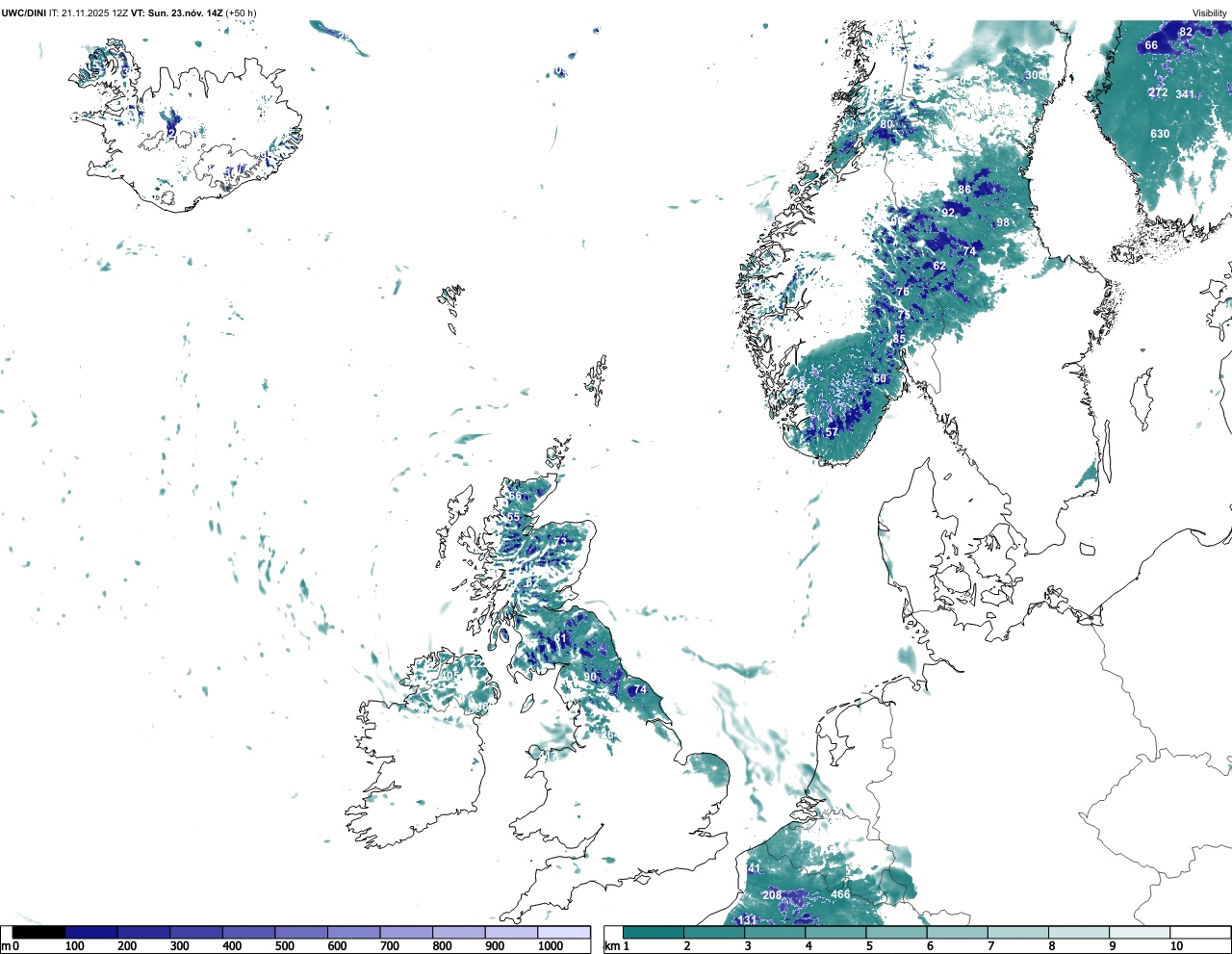Image resolution: width=1232 pixels, height=954 pixels.
Task: Select the 500 m legend swatch
Action: 301,932
